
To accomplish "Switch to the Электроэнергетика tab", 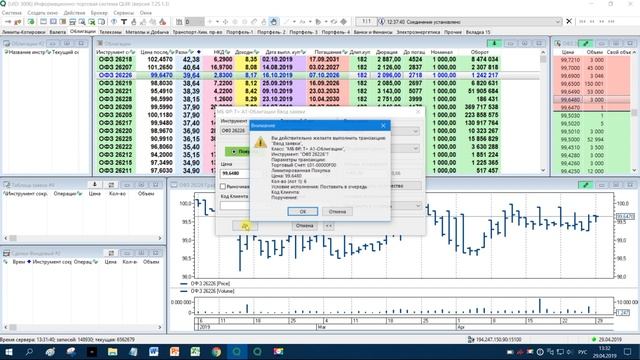I will pyautogui.click(x=418, y=32).
